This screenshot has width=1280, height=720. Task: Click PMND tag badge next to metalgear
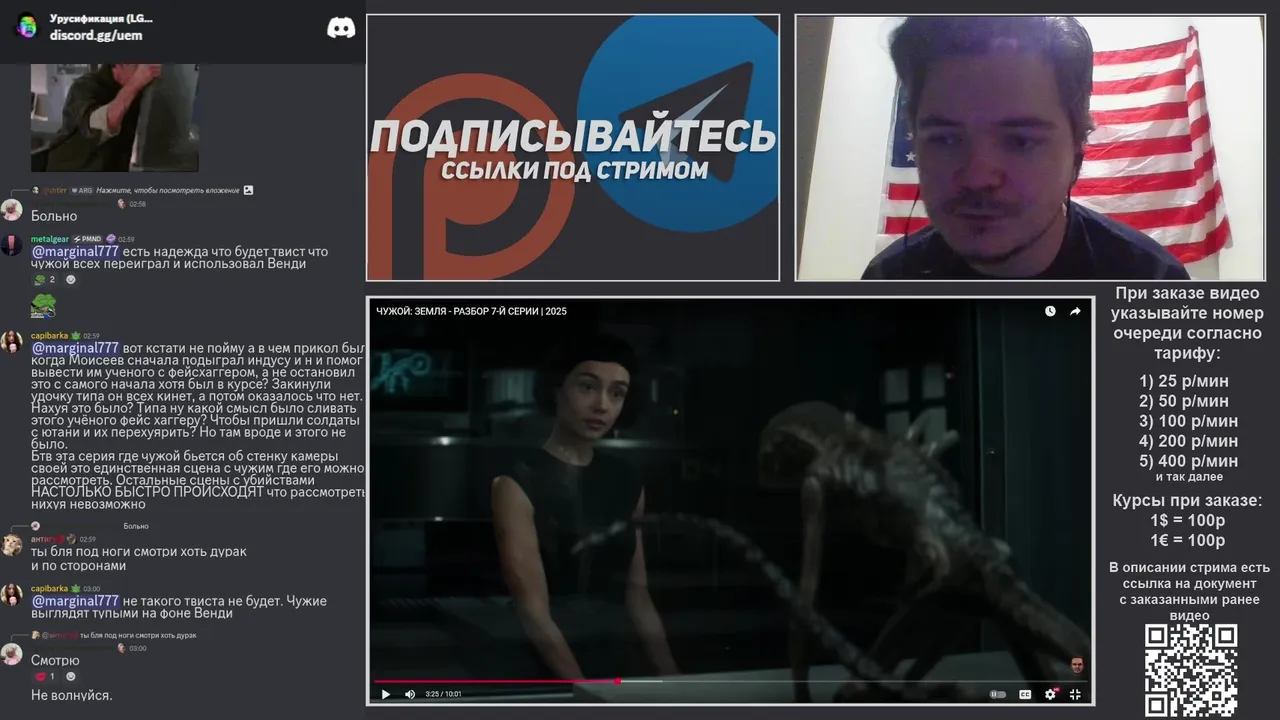pos(87,239)
